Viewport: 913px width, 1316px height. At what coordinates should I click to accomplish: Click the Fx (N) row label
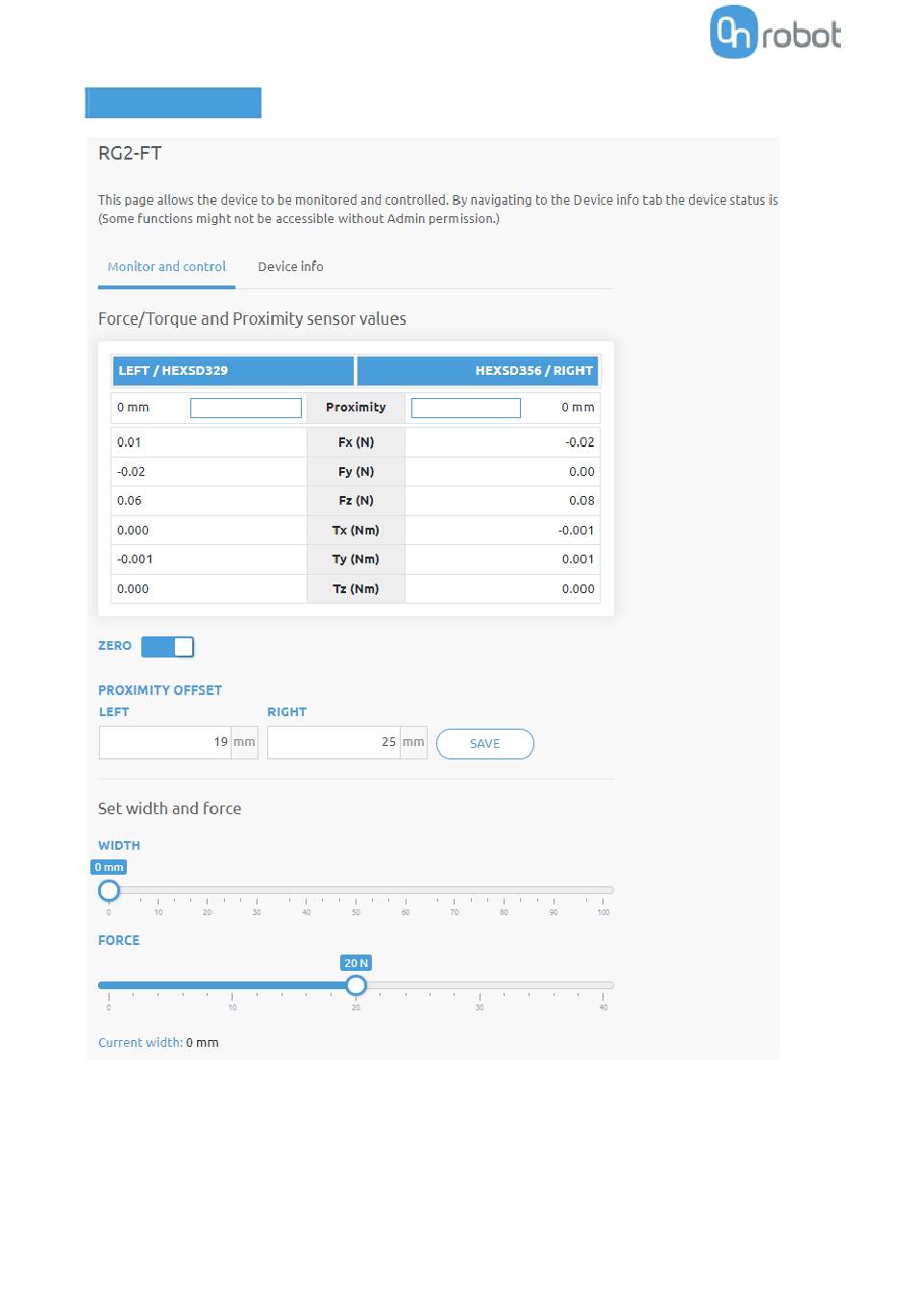(356, 443)
